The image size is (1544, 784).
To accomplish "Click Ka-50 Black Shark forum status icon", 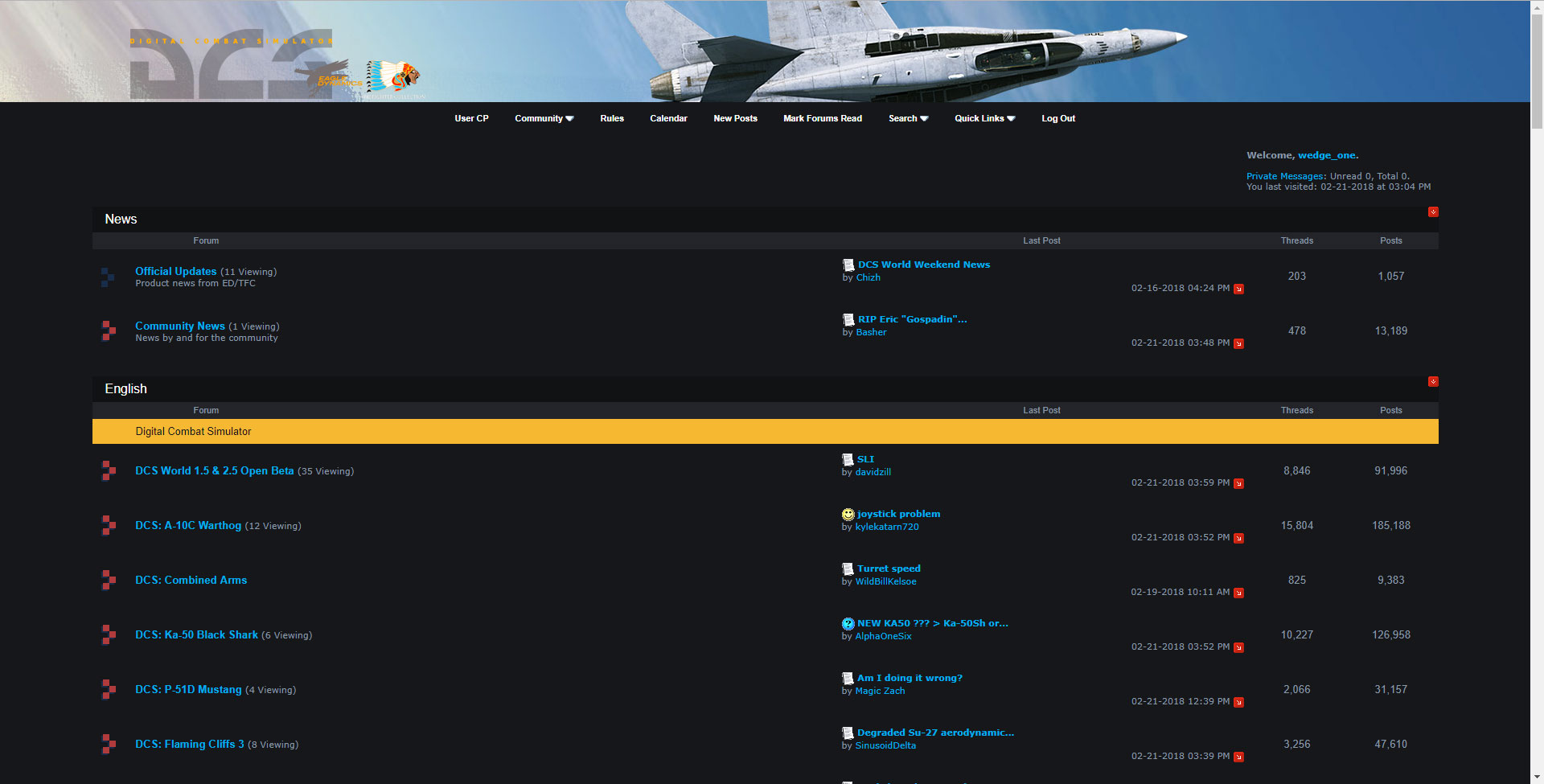I will pos(109,634).
